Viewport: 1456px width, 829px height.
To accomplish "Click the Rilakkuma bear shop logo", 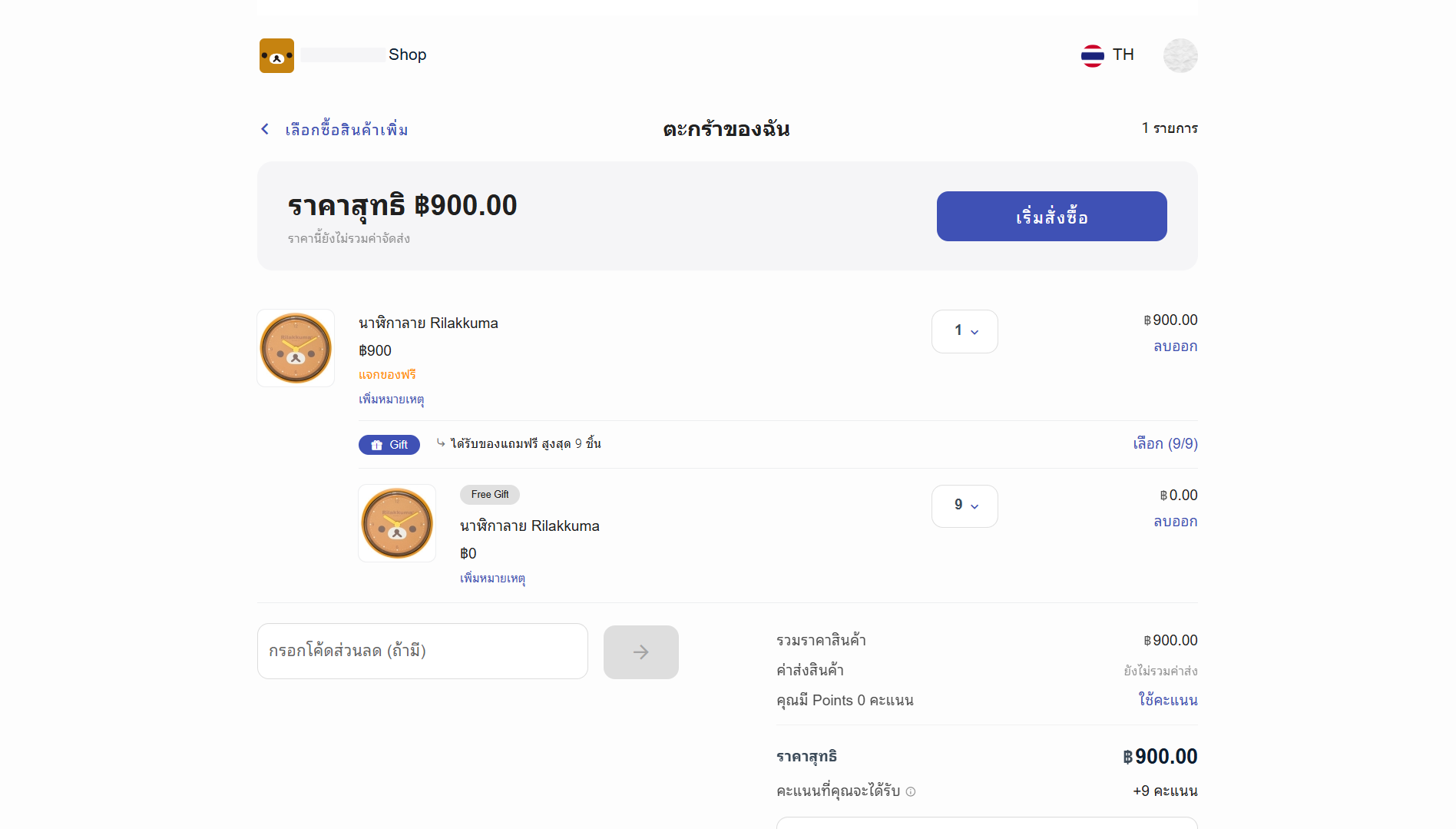I will (x=276, y=55).
